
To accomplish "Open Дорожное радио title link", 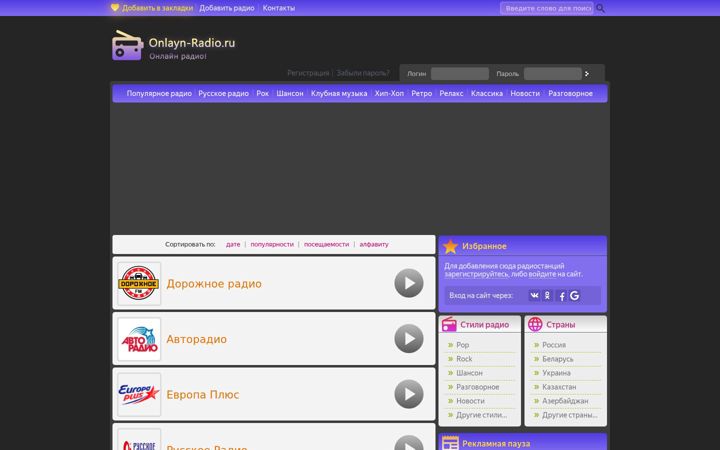I will [x=214, y=284].
